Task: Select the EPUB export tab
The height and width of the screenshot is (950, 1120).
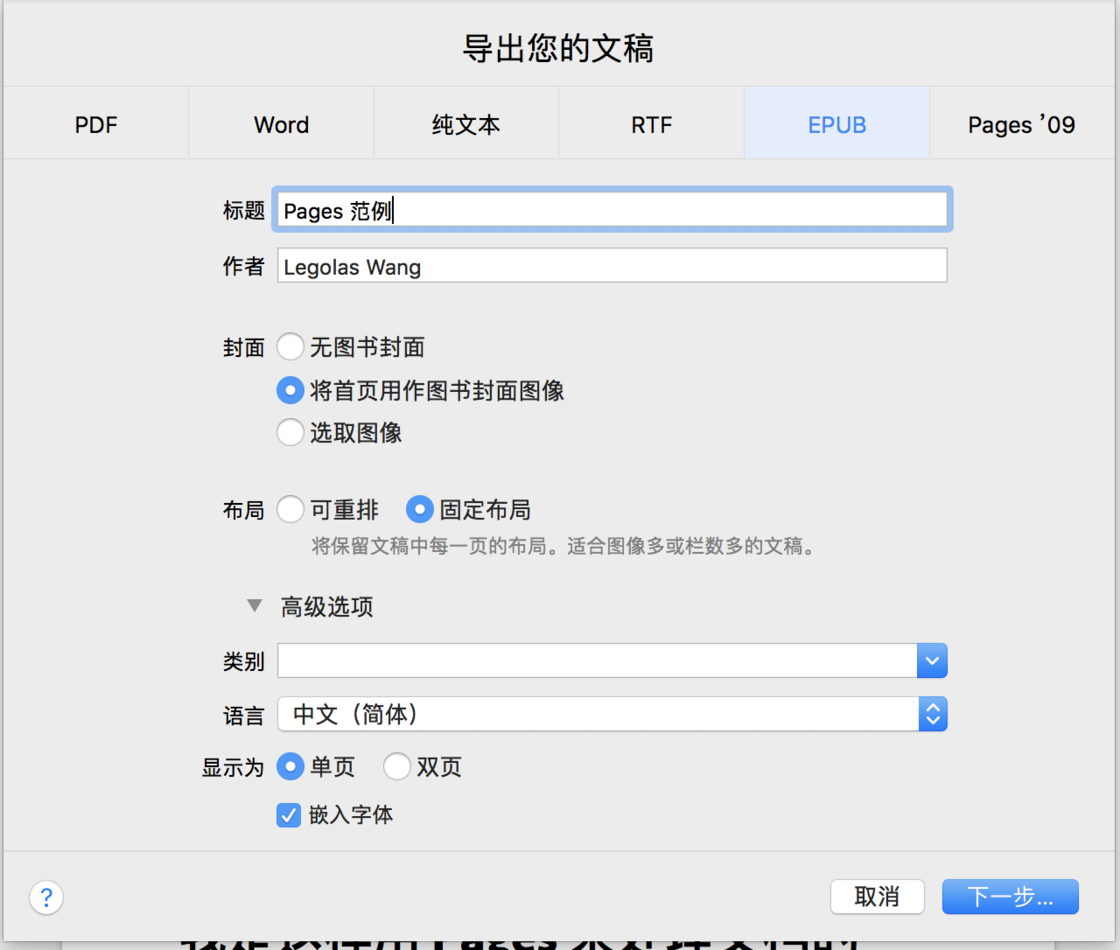Action: pos(836,123)
